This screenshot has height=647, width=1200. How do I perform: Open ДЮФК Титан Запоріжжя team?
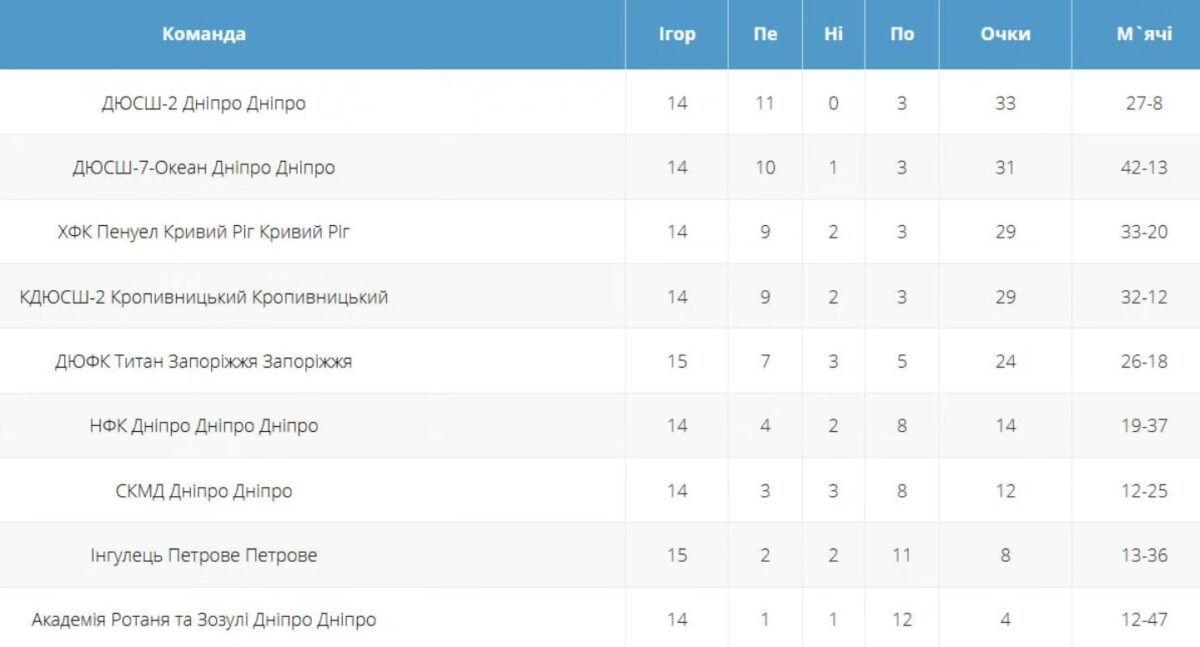[x=204, y=361]
